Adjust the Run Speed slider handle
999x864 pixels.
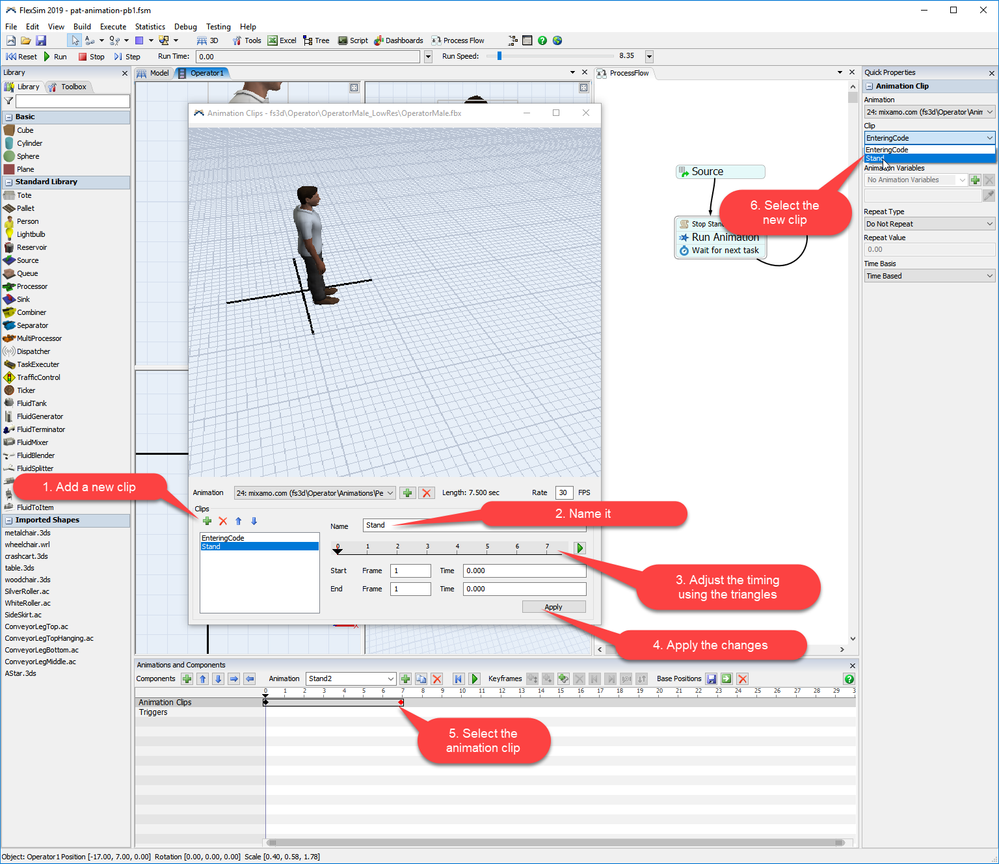pyautogui.click(x=500, y=56)
